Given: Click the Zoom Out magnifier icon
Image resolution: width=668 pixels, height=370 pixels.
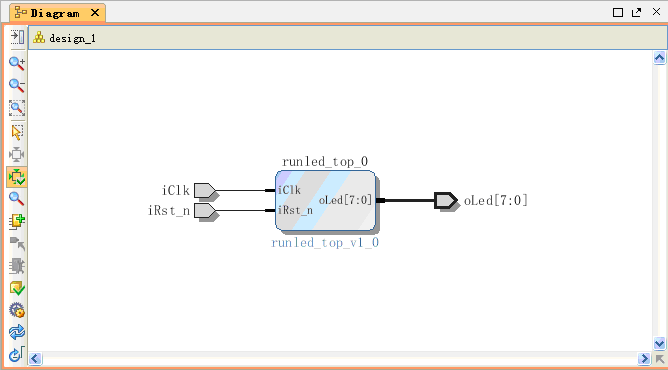Looking at the screenshot, I should 17,85.
